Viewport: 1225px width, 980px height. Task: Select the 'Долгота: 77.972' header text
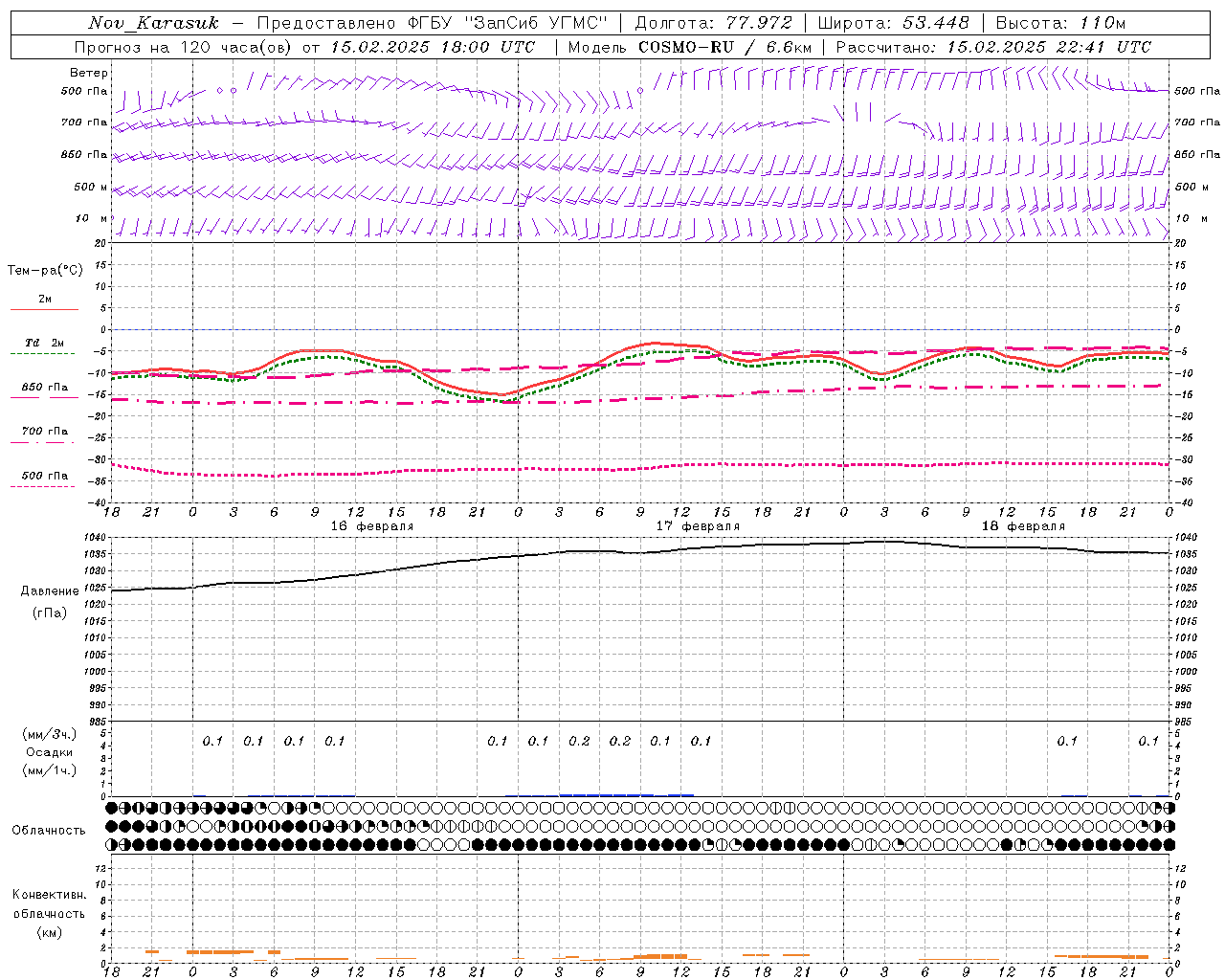(714, 23)
